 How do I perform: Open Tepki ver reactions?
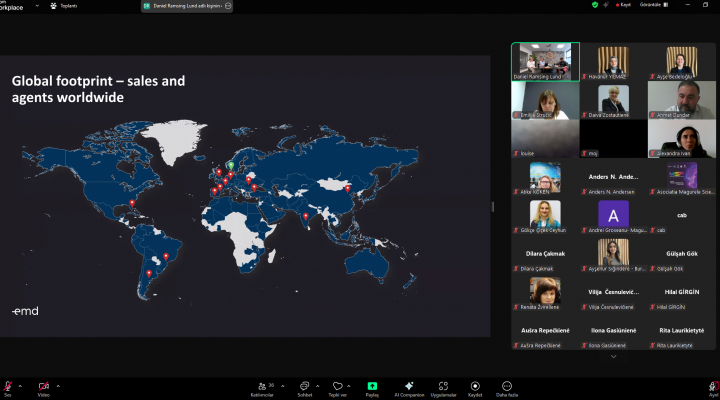coord(337,387)
